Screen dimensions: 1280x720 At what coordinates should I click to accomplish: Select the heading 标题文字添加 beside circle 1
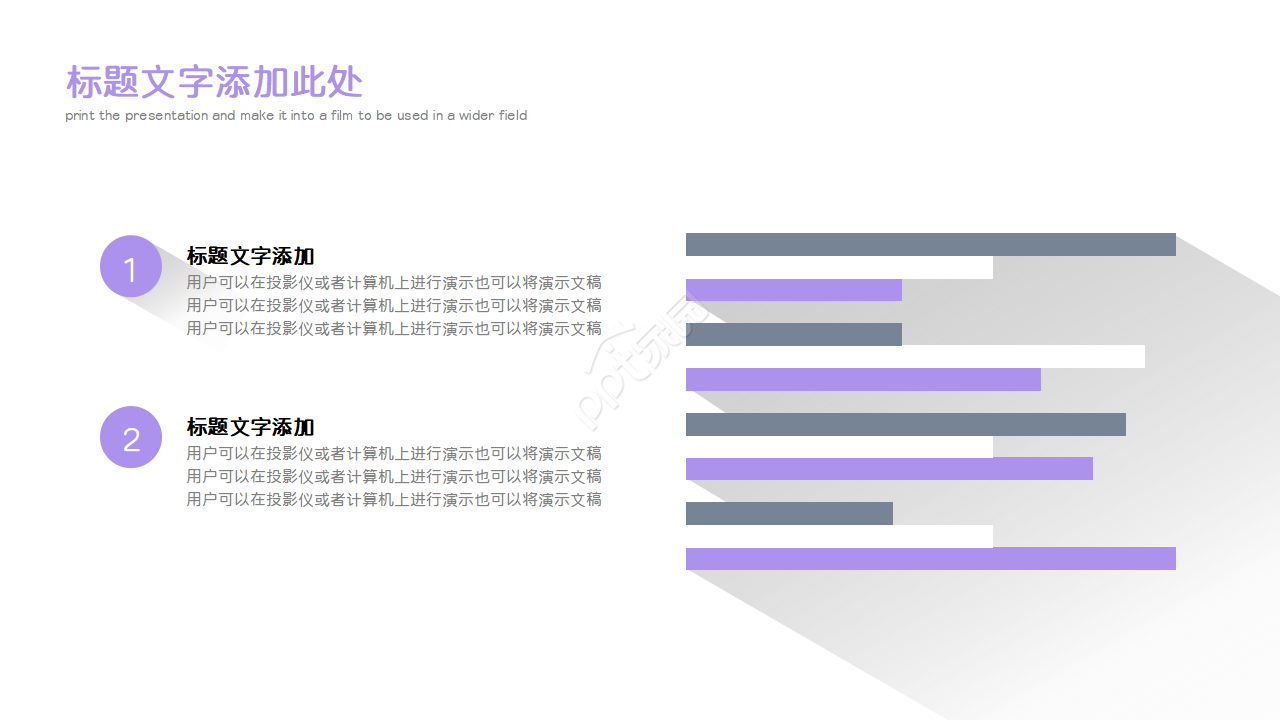click(248, 256)
